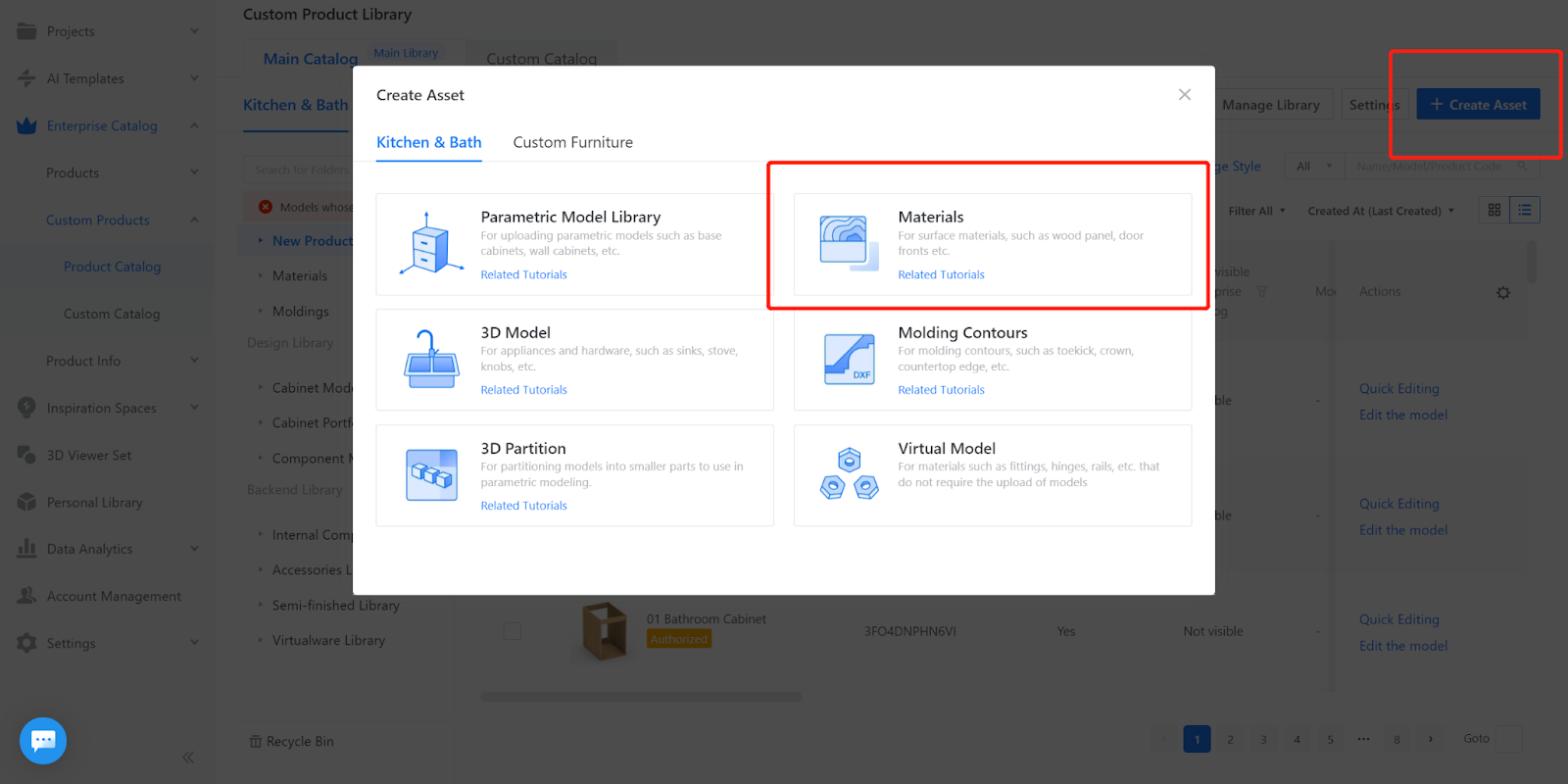Click the Molding Contours DXF icon

click(x=849, y=359)
